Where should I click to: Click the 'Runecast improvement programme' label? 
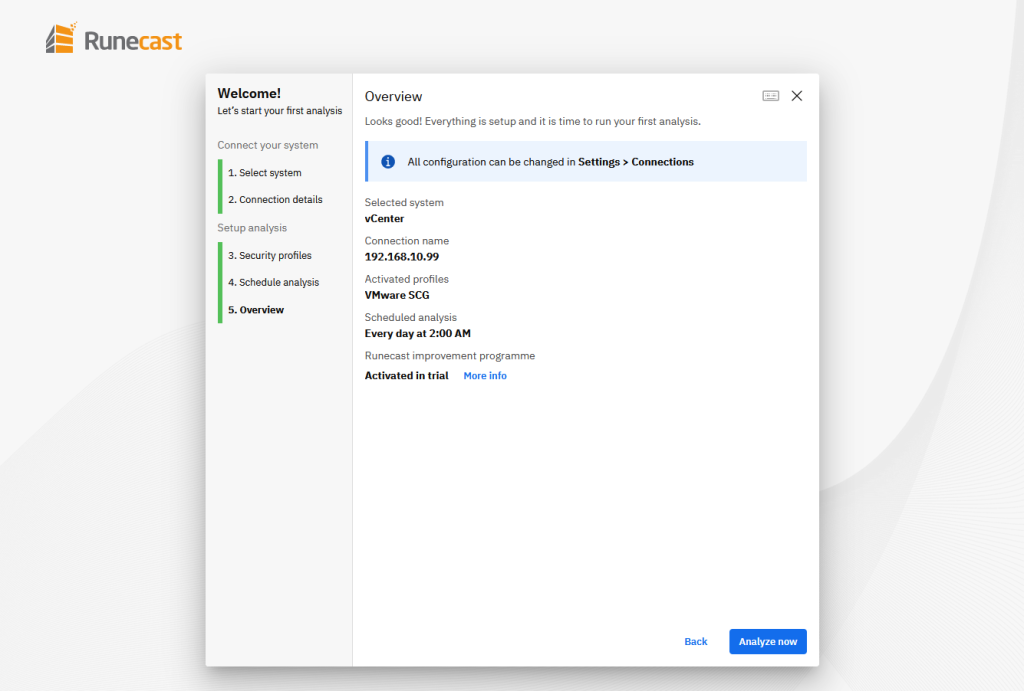tap(450, 356)
